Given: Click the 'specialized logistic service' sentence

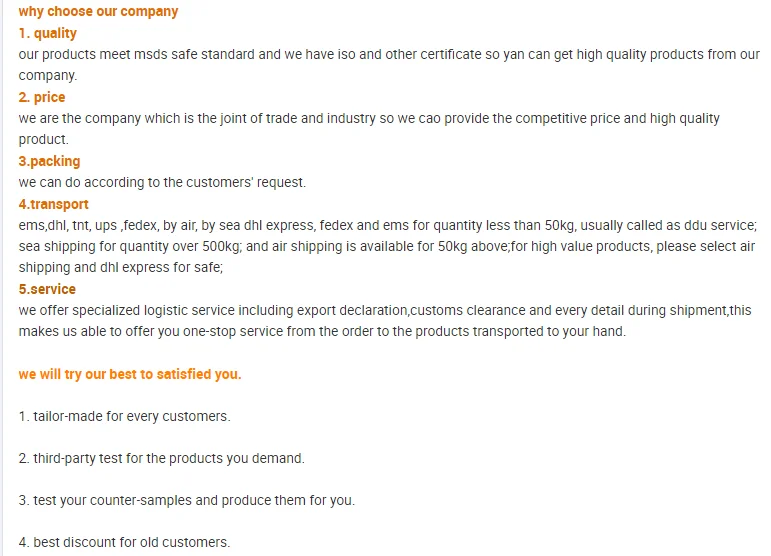Looking at the screenshot, I should (x=385, y=311).
